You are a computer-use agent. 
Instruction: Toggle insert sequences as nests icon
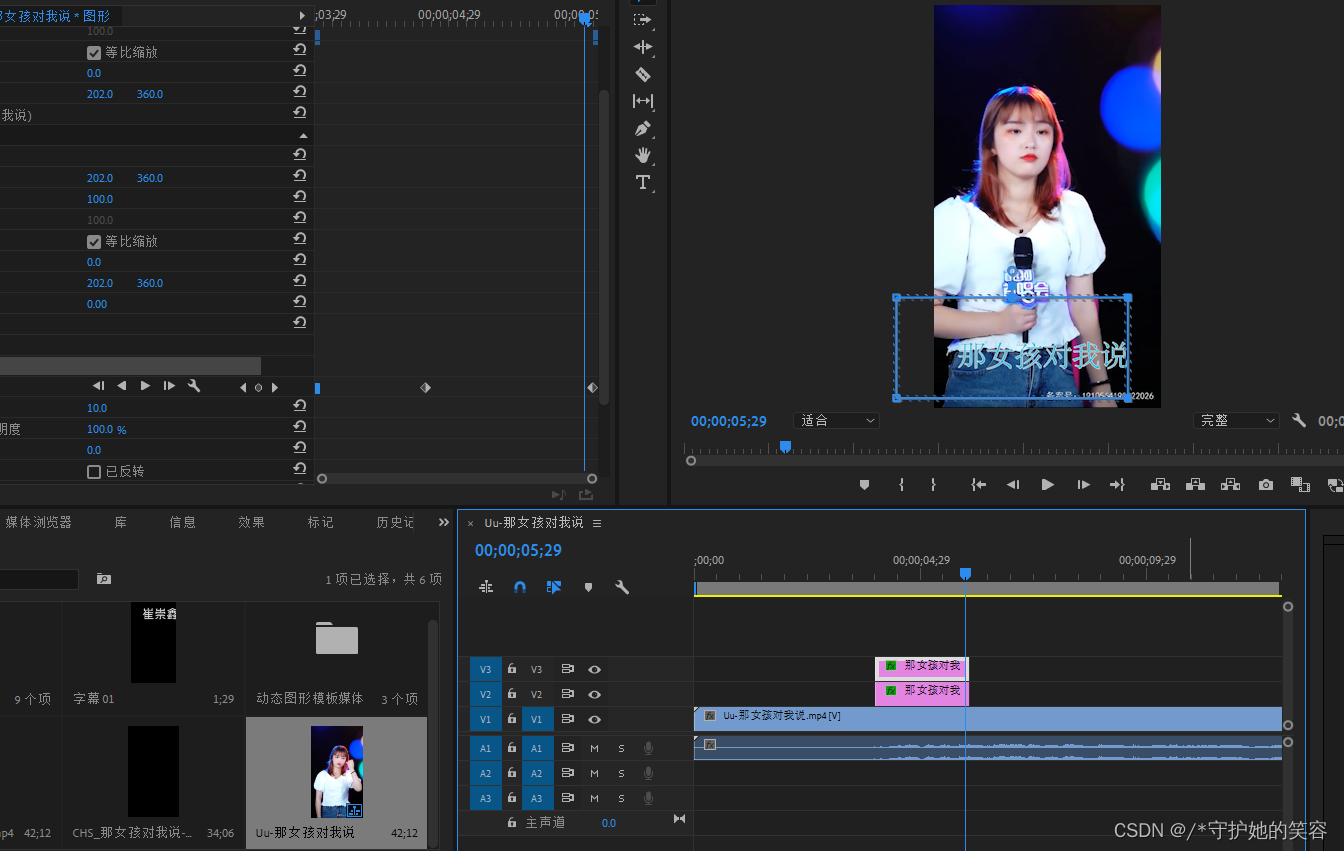tap(486, 587)
